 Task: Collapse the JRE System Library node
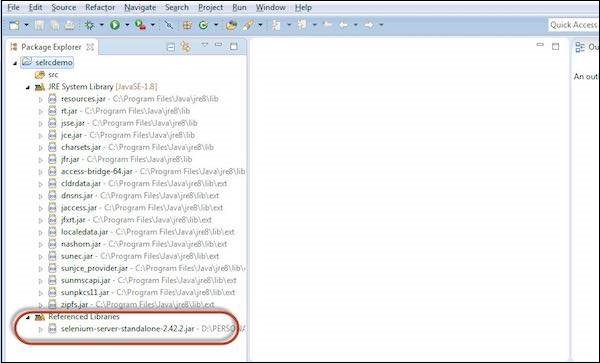(28, 87)
